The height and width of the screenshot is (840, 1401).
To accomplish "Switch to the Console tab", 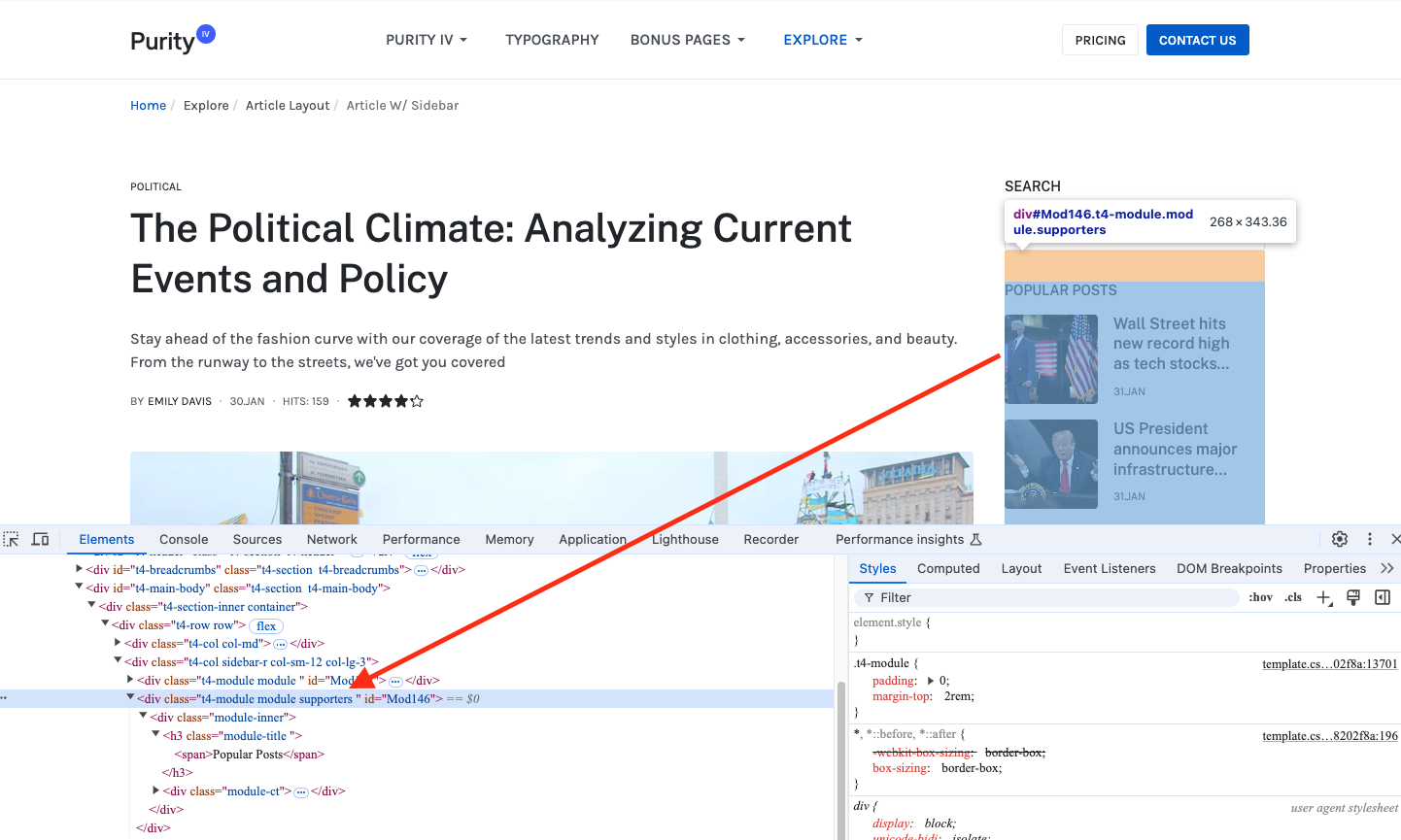I will coord(184,539).
